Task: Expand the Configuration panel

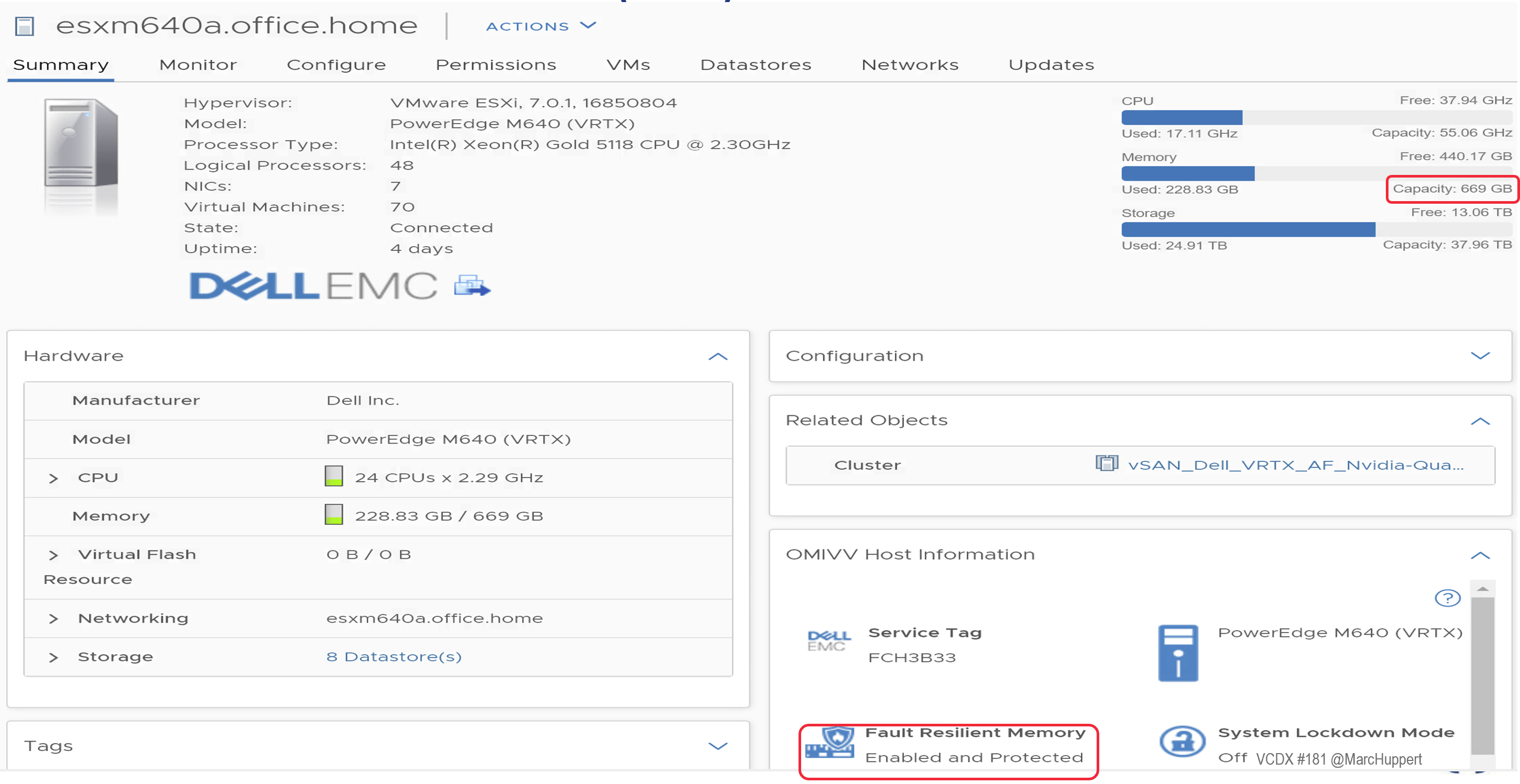Action: pos(1480,356)
